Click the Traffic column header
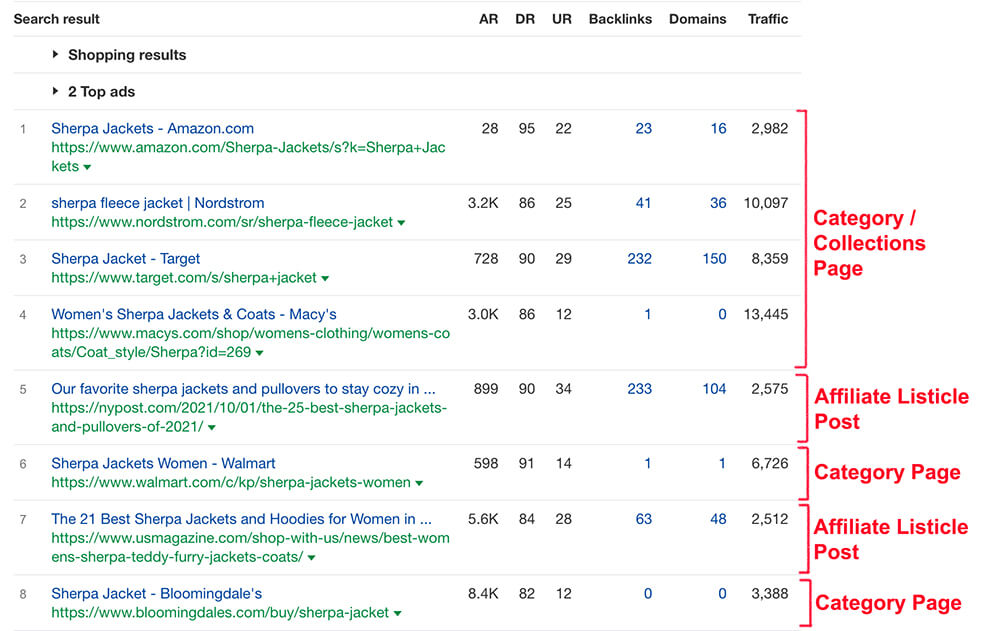The height and width of the screenshot is (631, 1000). tap(768, 19)
